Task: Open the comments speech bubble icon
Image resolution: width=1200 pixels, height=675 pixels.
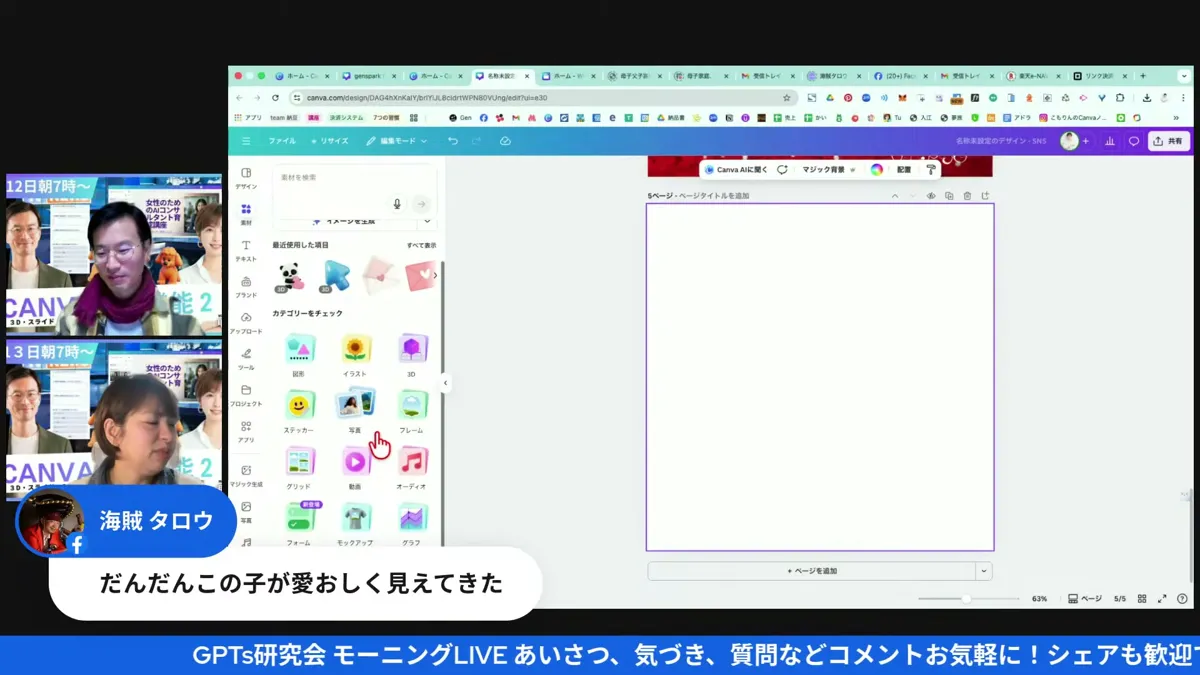Action: [x=1134, y=141]
